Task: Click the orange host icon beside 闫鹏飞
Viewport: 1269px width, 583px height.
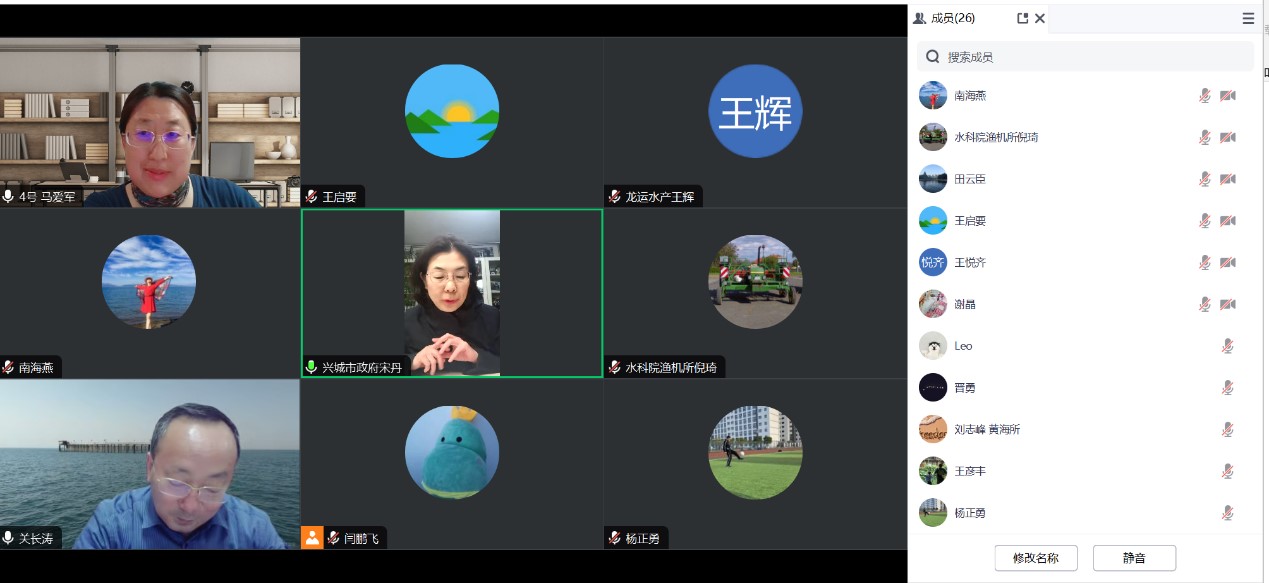Action: click(313, 538)
